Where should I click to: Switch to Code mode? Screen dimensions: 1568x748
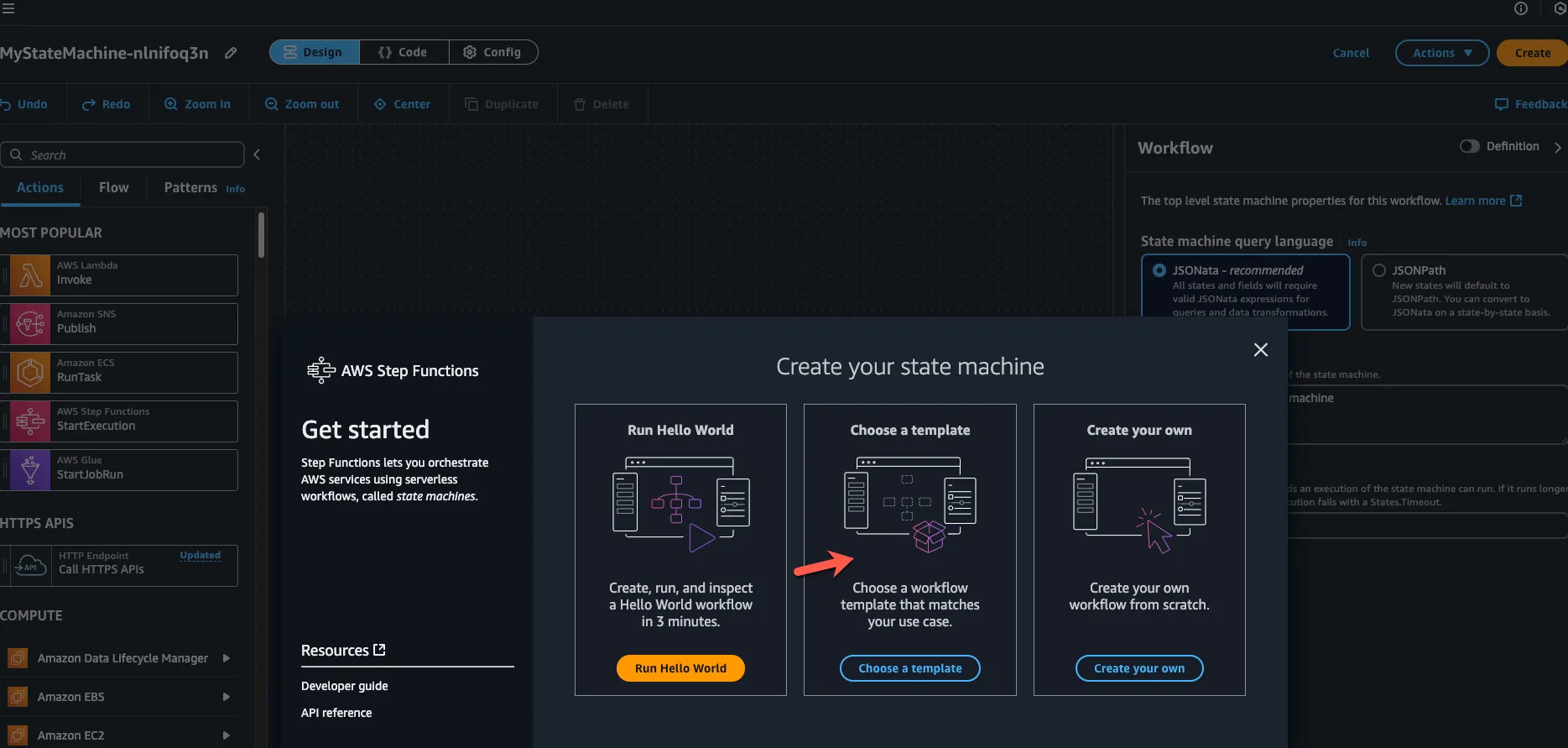(404, 52)
